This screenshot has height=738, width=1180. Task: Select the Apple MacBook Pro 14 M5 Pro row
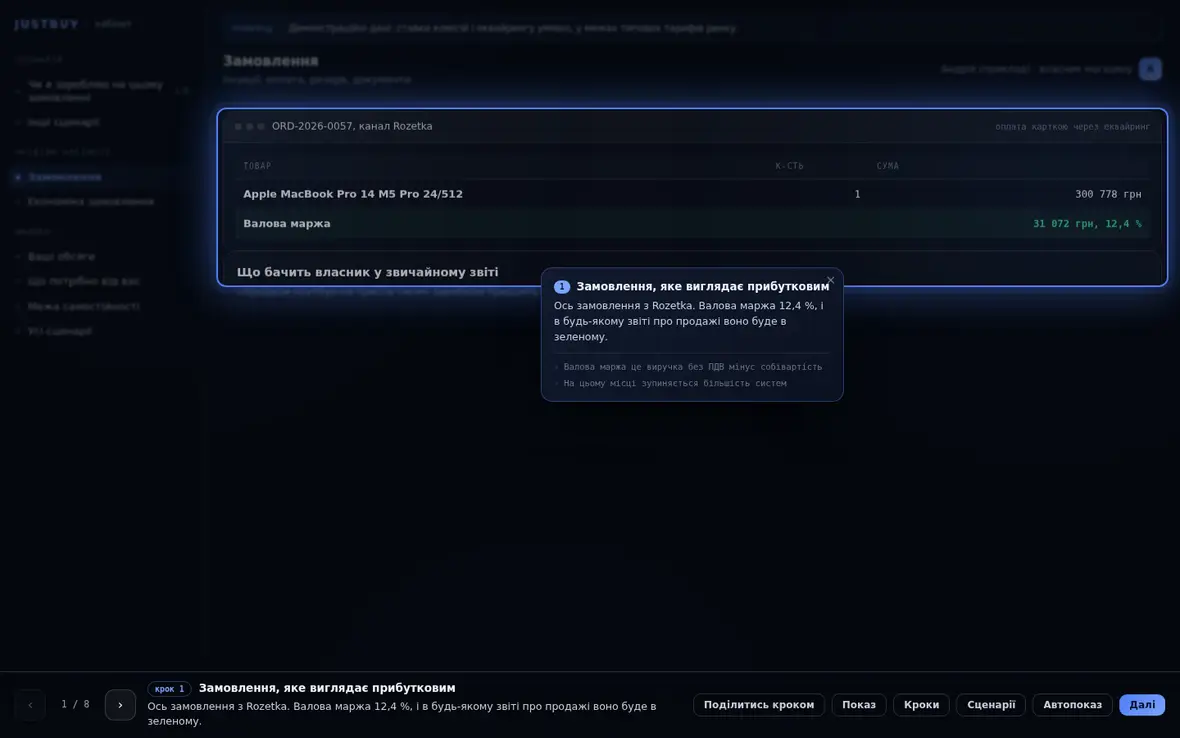tap(692, 194)
